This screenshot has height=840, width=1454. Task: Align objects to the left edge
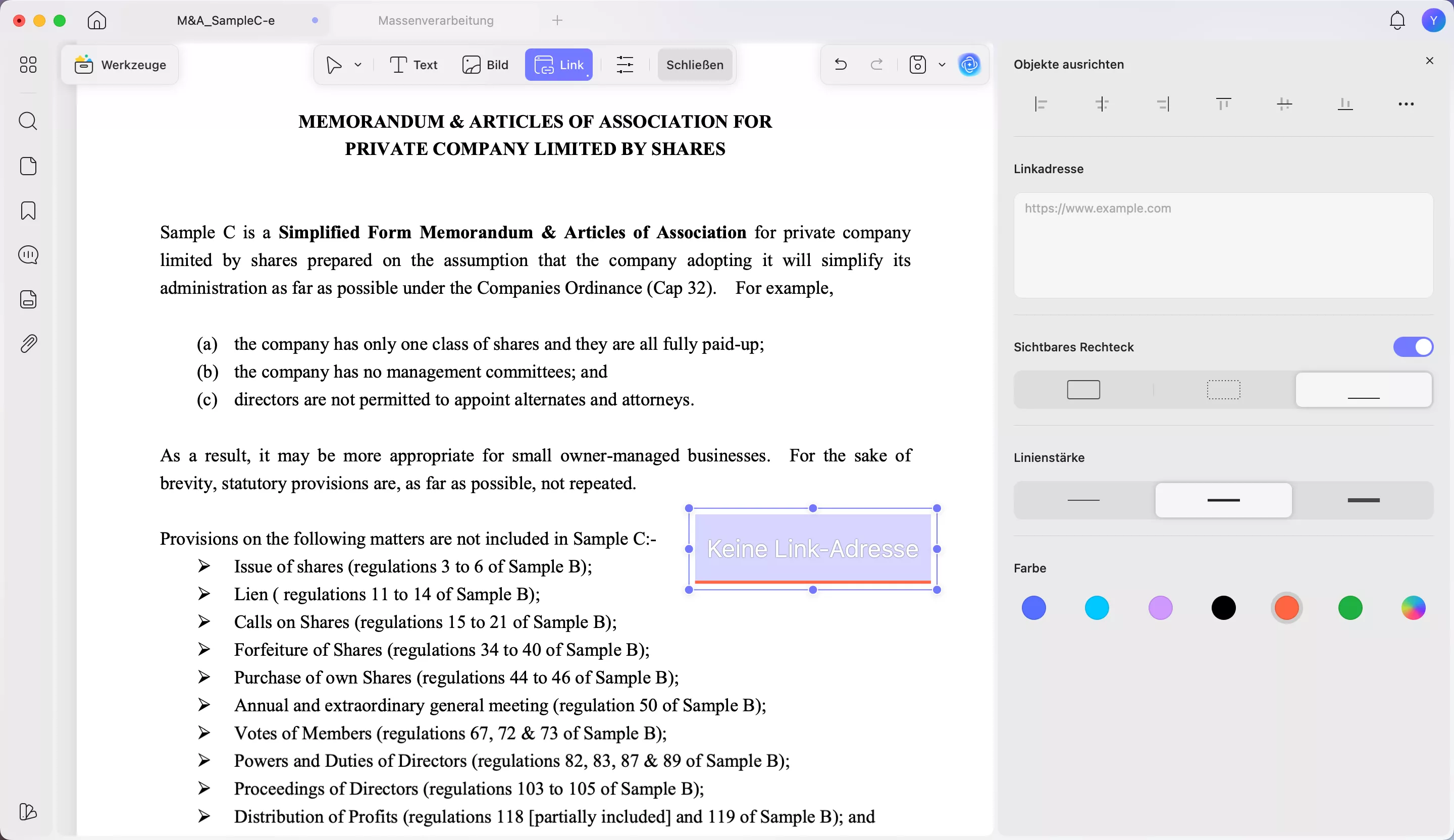click(x=1041, y=104)
